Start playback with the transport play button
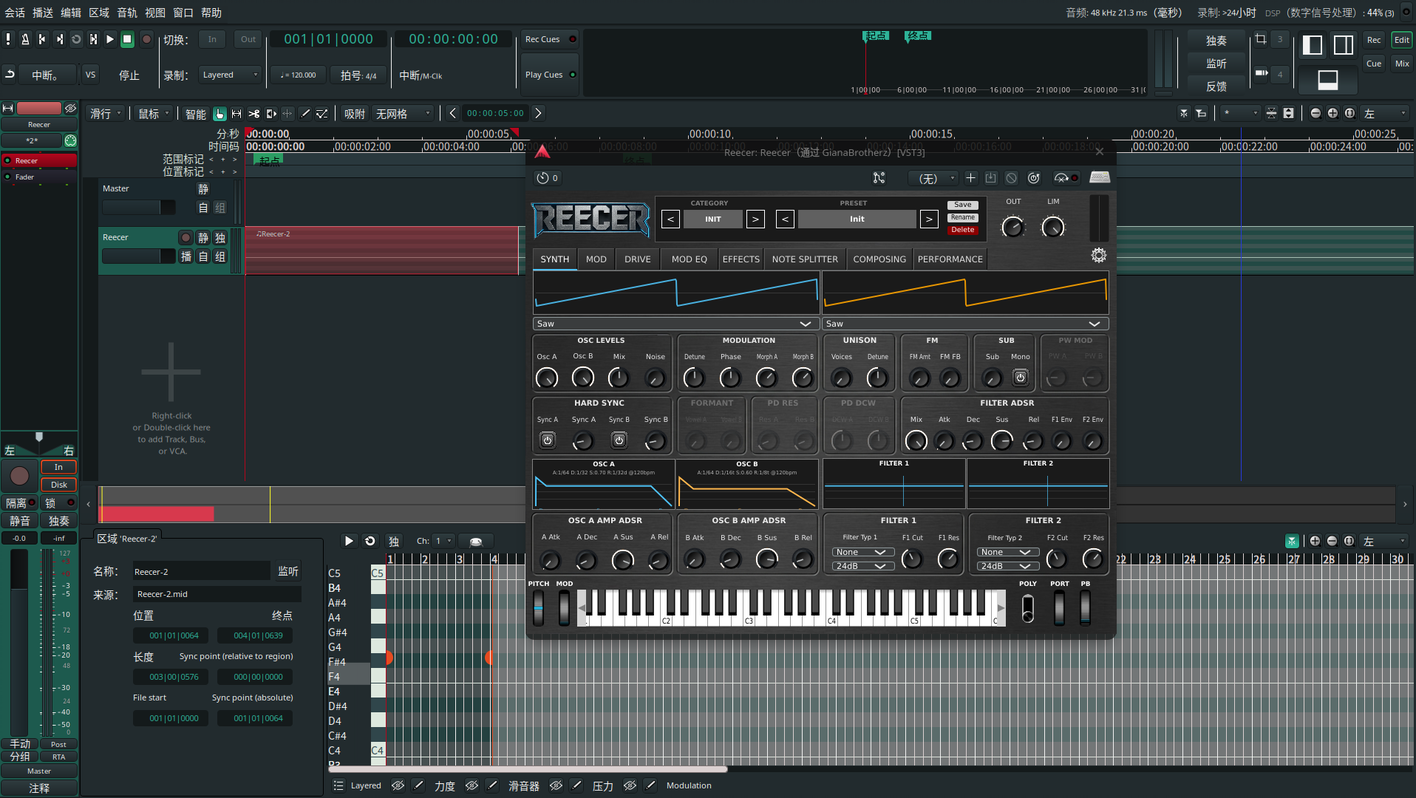Screen dimensions: 1416x798 click(x=110, y=39)
